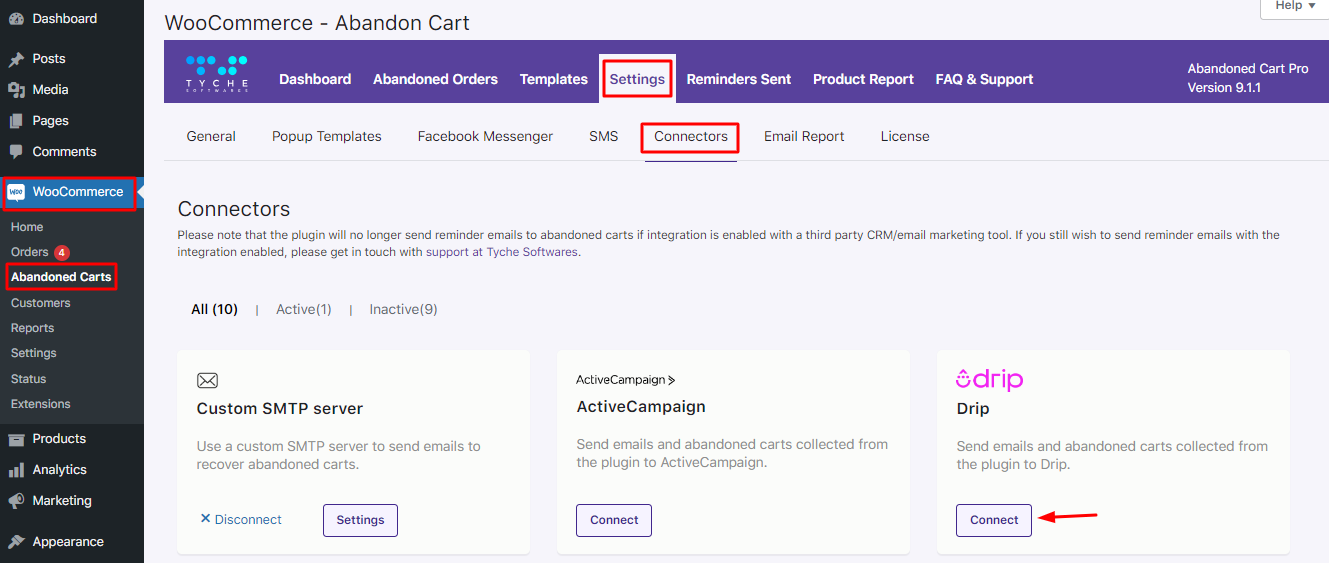Screen dimensions: 1329x563
Task: Open the Abandoned Orders tab
Action: tap(435, 79)
